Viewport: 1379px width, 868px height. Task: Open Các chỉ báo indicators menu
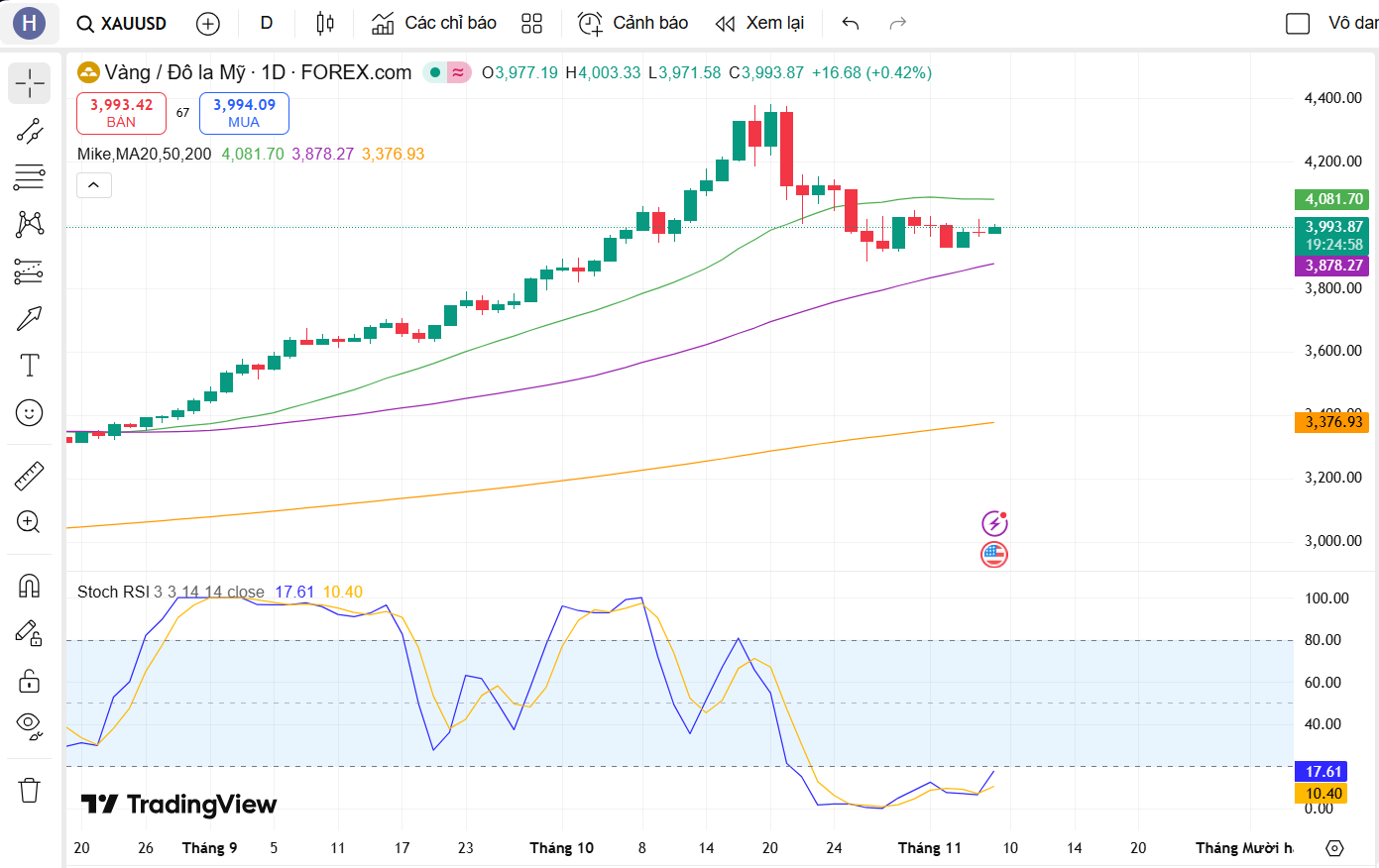(434, 23)
